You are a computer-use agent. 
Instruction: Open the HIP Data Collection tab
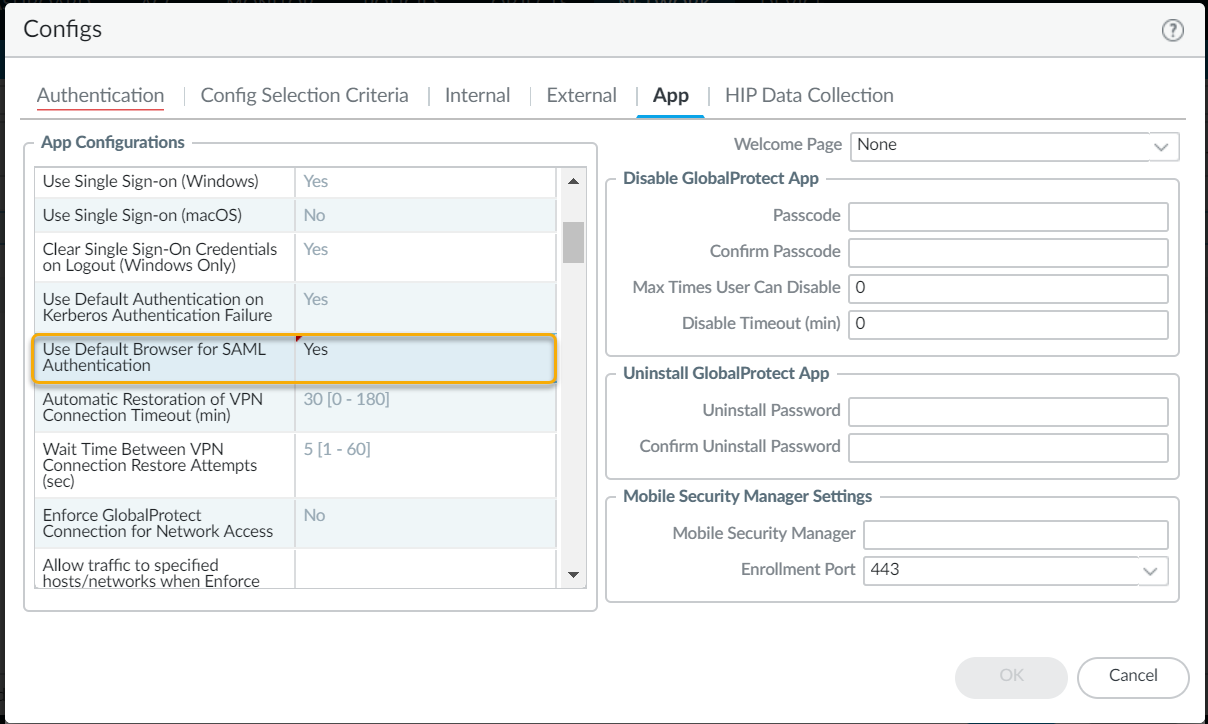(809, 96)
